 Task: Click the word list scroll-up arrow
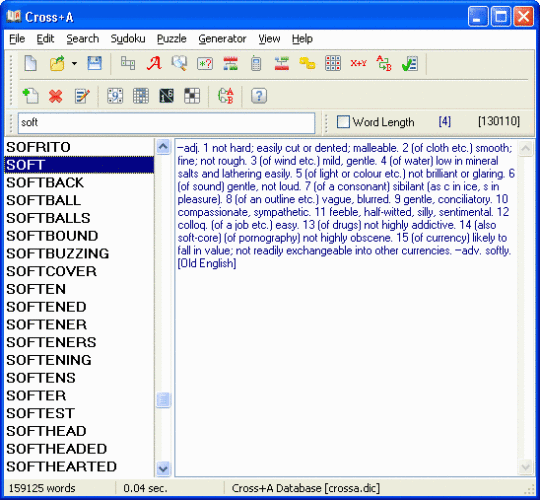(x=163, y=147)
